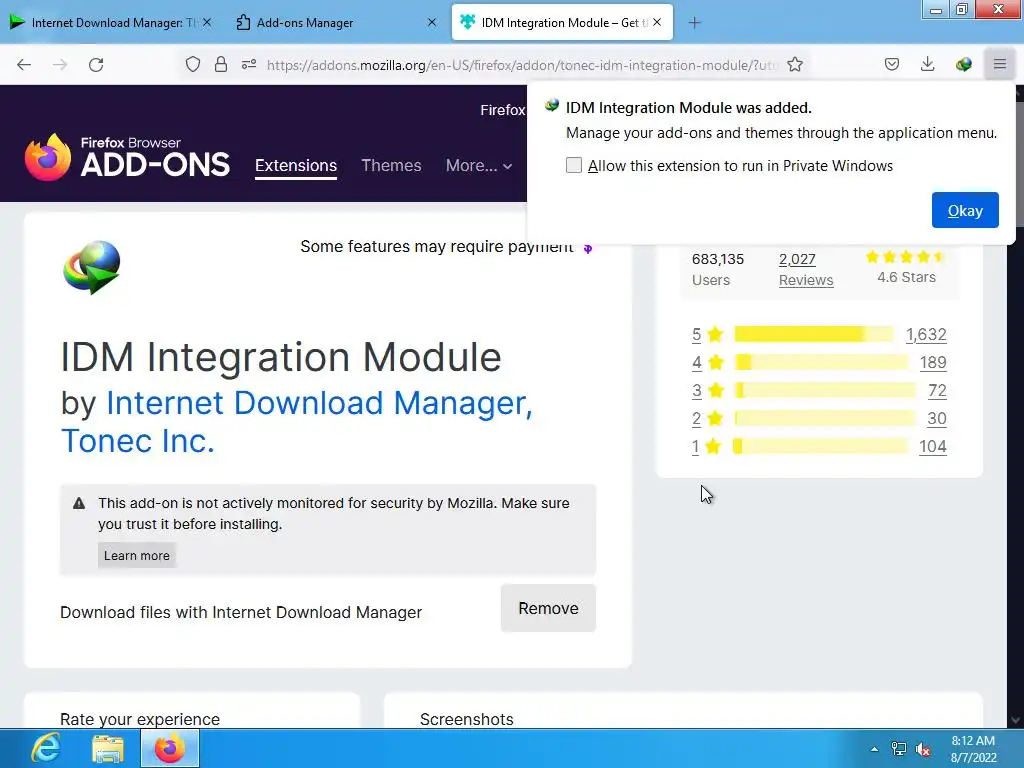Open site permissions icon in address bar
The image size is (1024, 768).
[x=249, y=64]
